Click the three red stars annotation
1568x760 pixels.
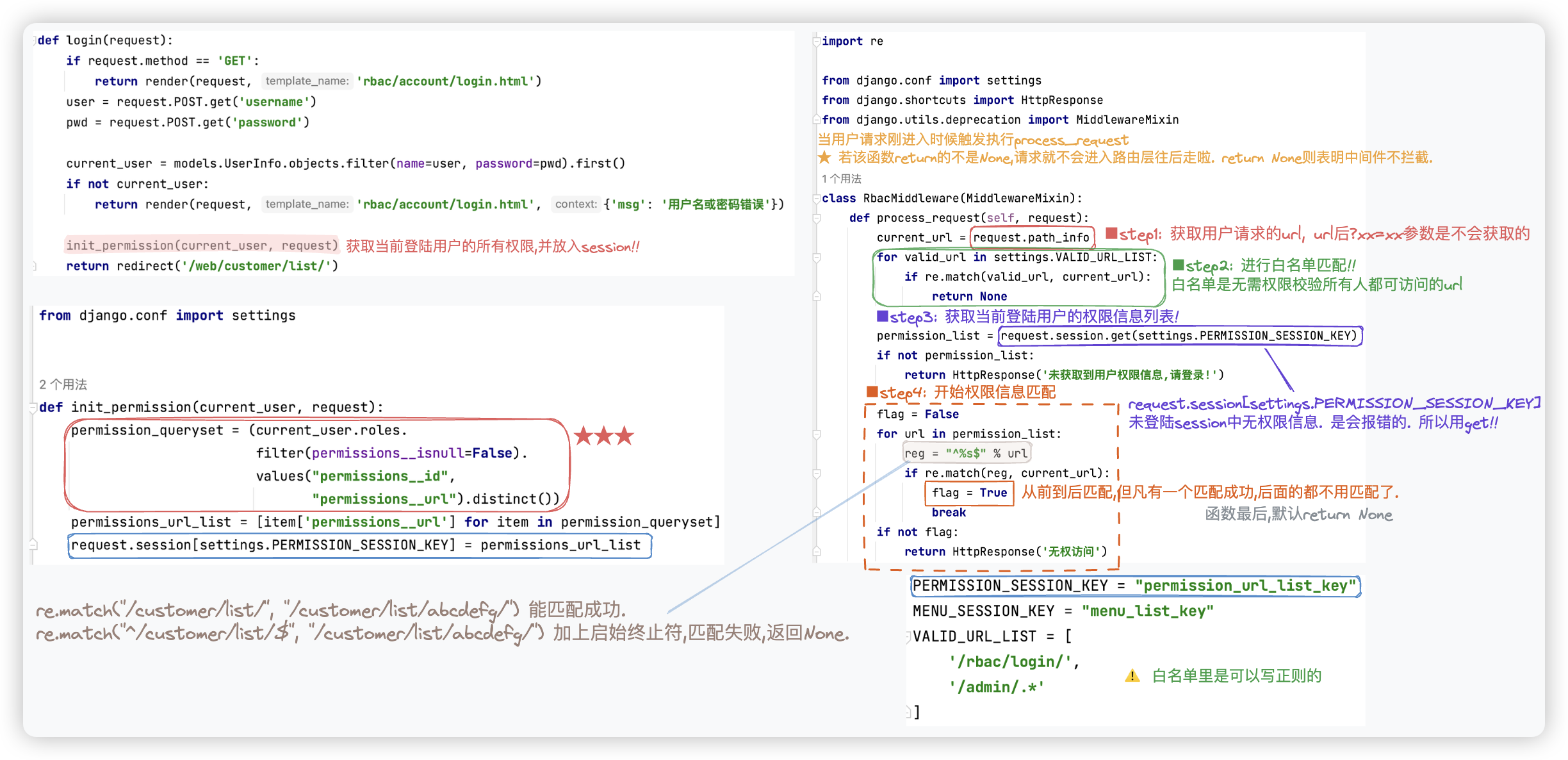(x=603, y=436)
